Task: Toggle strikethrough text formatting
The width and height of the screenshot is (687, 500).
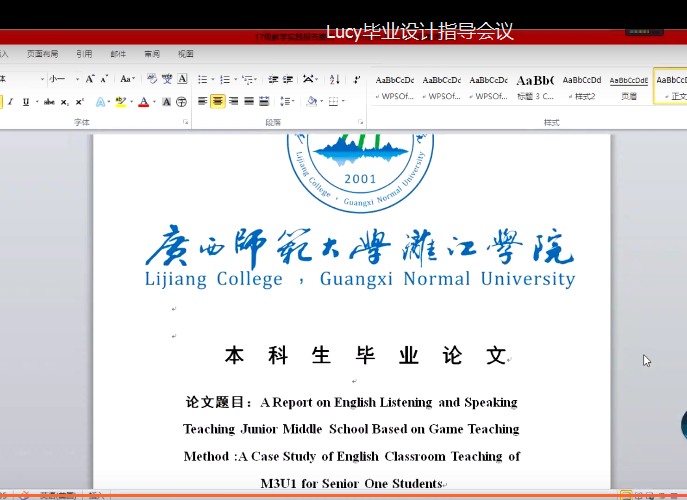Action: click(x=49, y=101)
